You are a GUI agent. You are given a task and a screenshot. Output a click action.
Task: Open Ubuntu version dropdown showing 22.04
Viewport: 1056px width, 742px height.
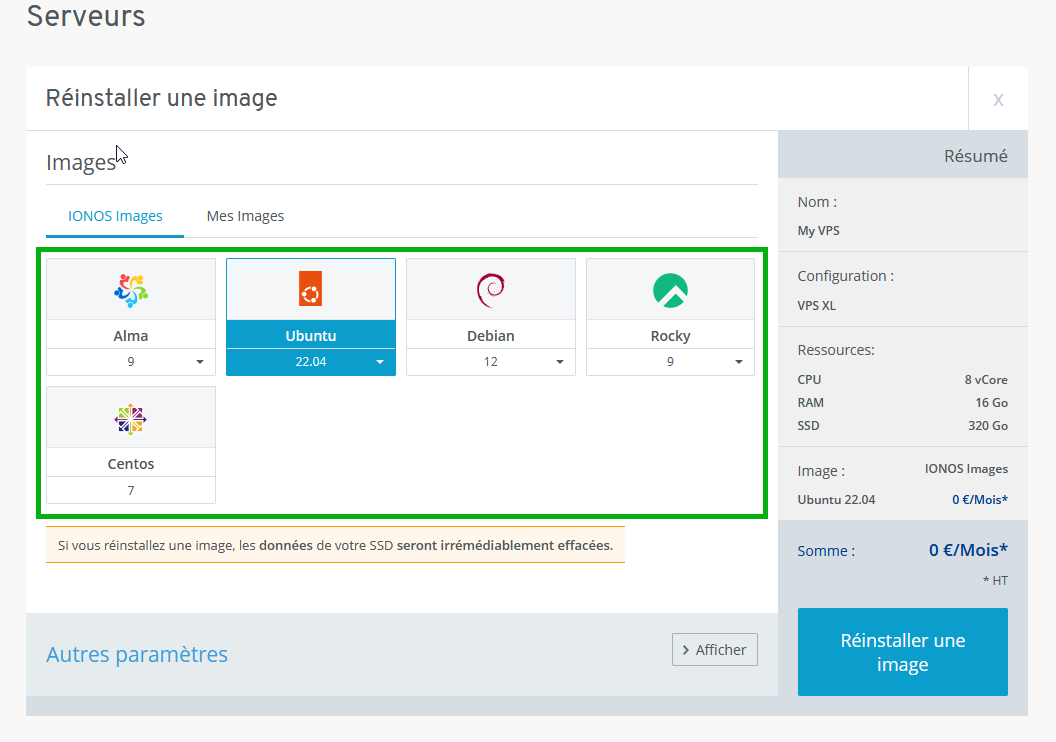pyautogui.click(x=310, y=362)
